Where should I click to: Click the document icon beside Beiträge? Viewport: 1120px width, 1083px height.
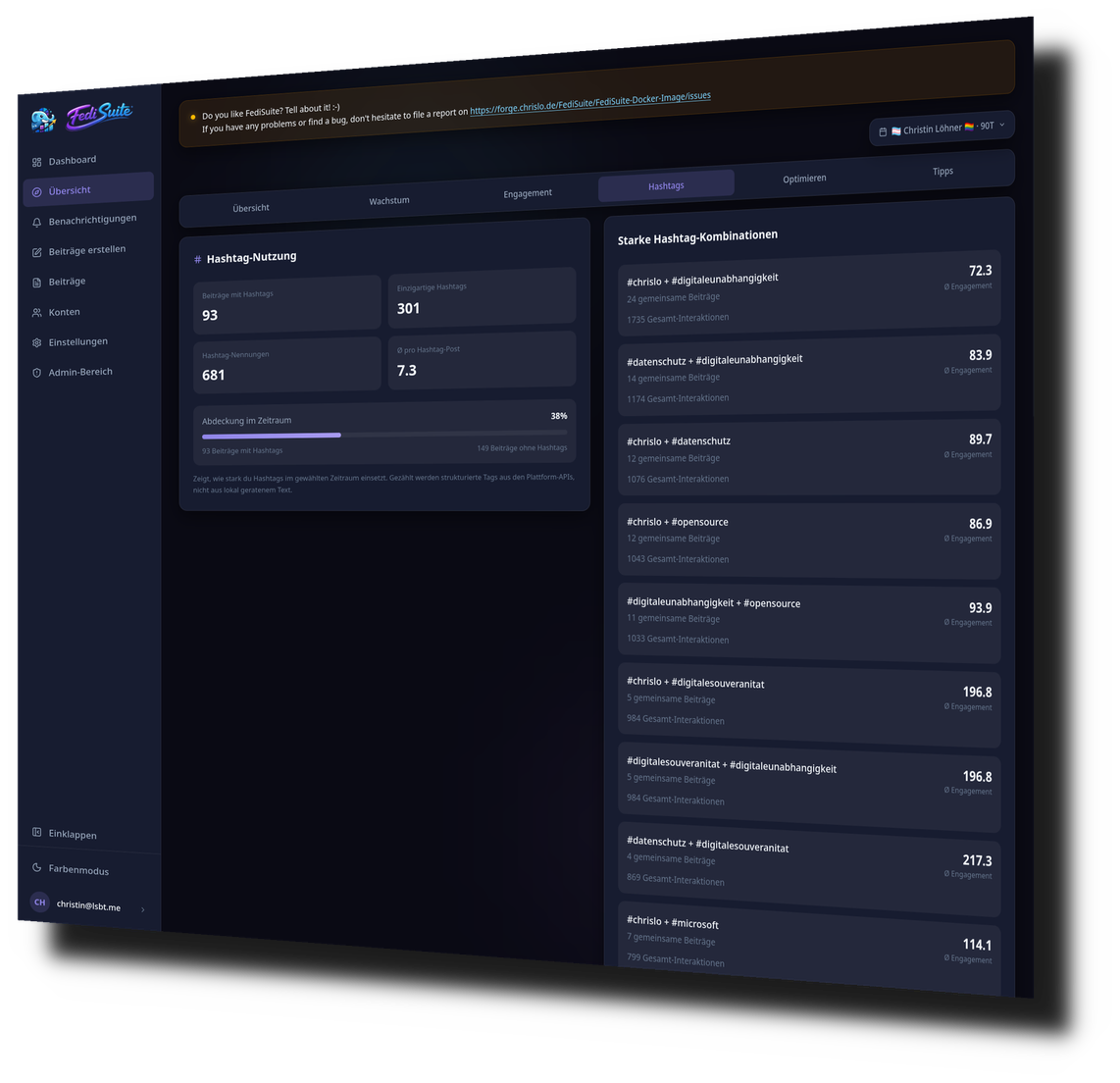(x=36, y=283)
